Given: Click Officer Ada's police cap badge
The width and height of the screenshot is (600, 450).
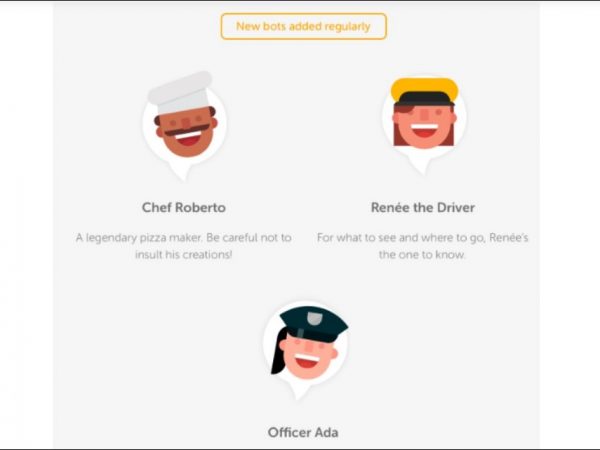Looking at the screenshot, I should coord(314,319).
